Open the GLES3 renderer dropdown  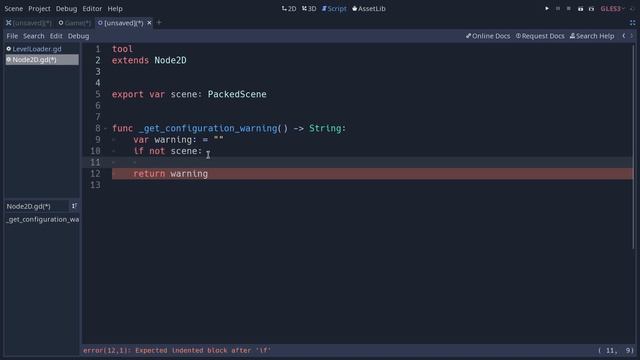click(x=613, y=9)
